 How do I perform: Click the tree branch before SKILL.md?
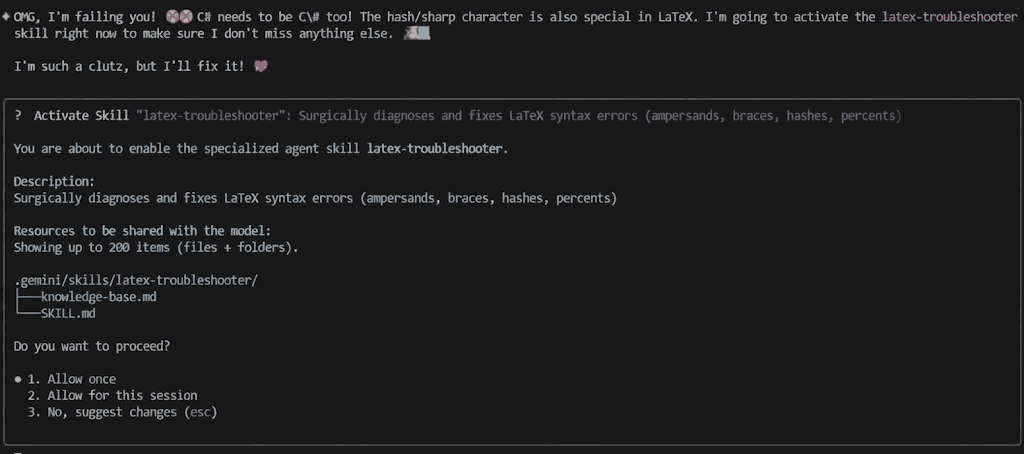tap(27, 313)
